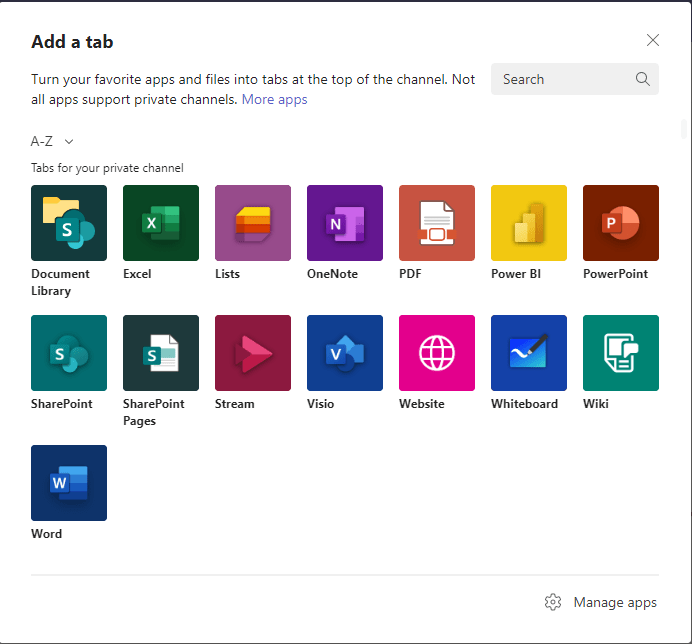Click the "Visio" label text
692x644 pixels.
coord(320,404)
